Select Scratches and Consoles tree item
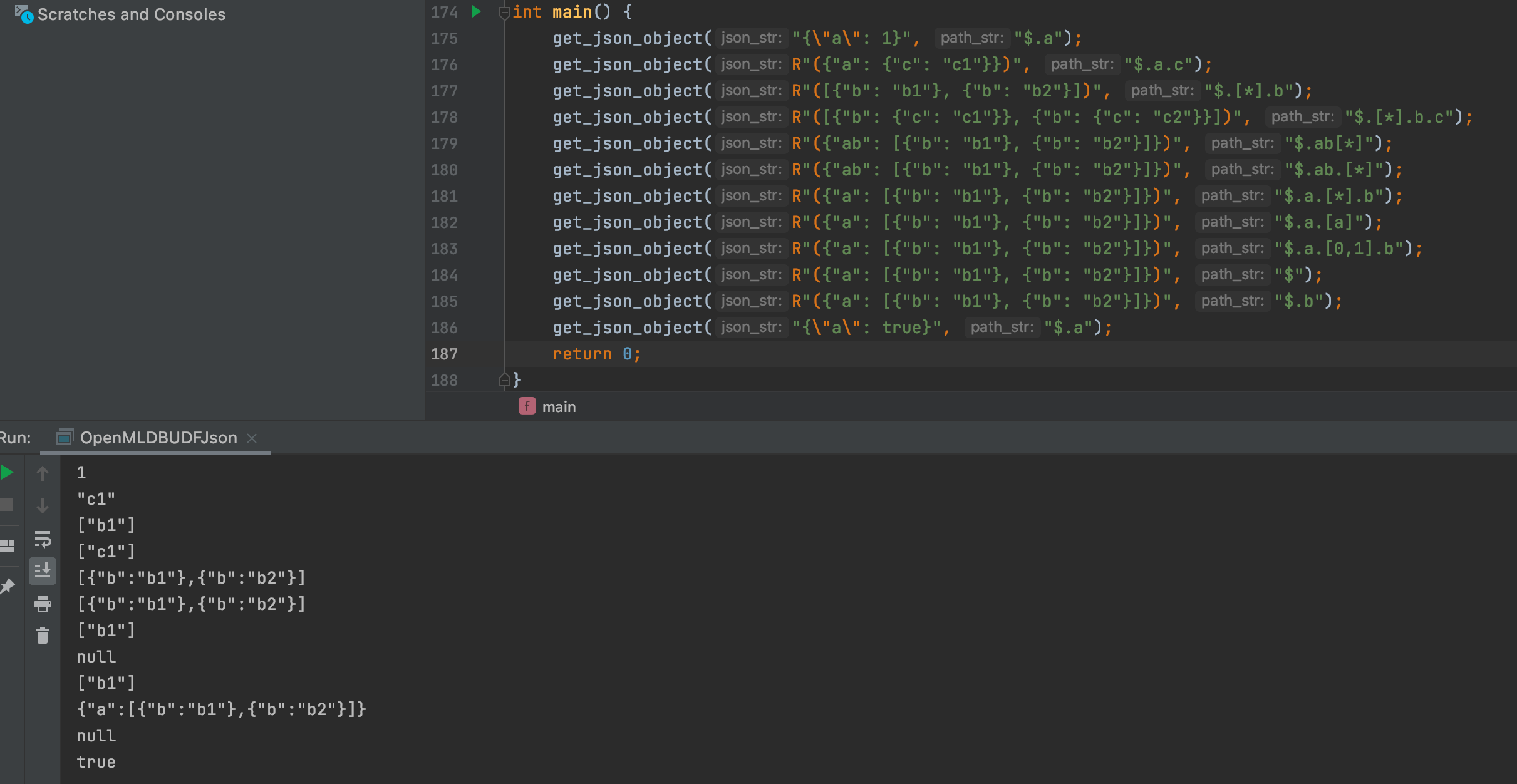 (x=131, y=14)
